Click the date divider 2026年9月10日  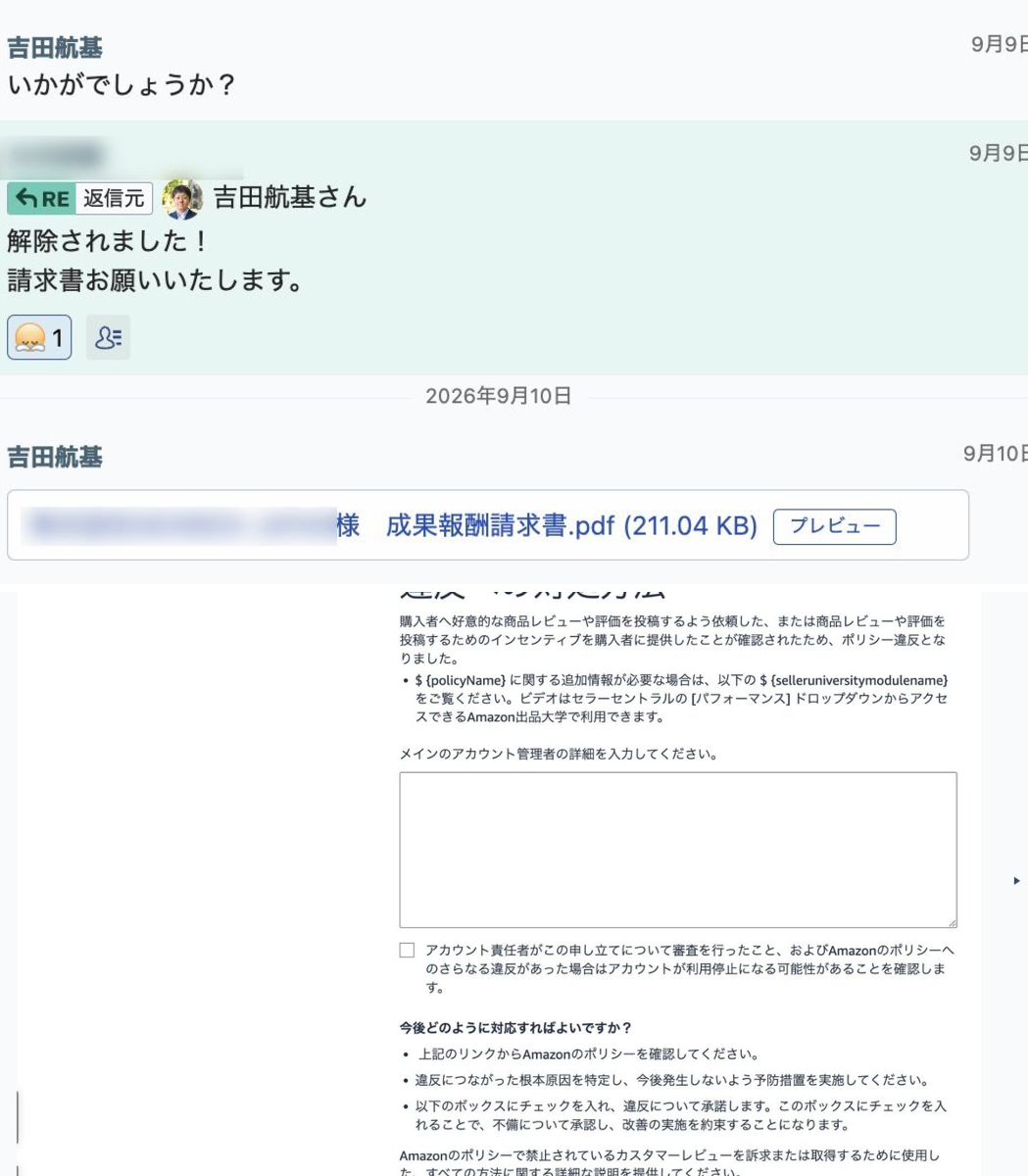(x=498, y=396)
